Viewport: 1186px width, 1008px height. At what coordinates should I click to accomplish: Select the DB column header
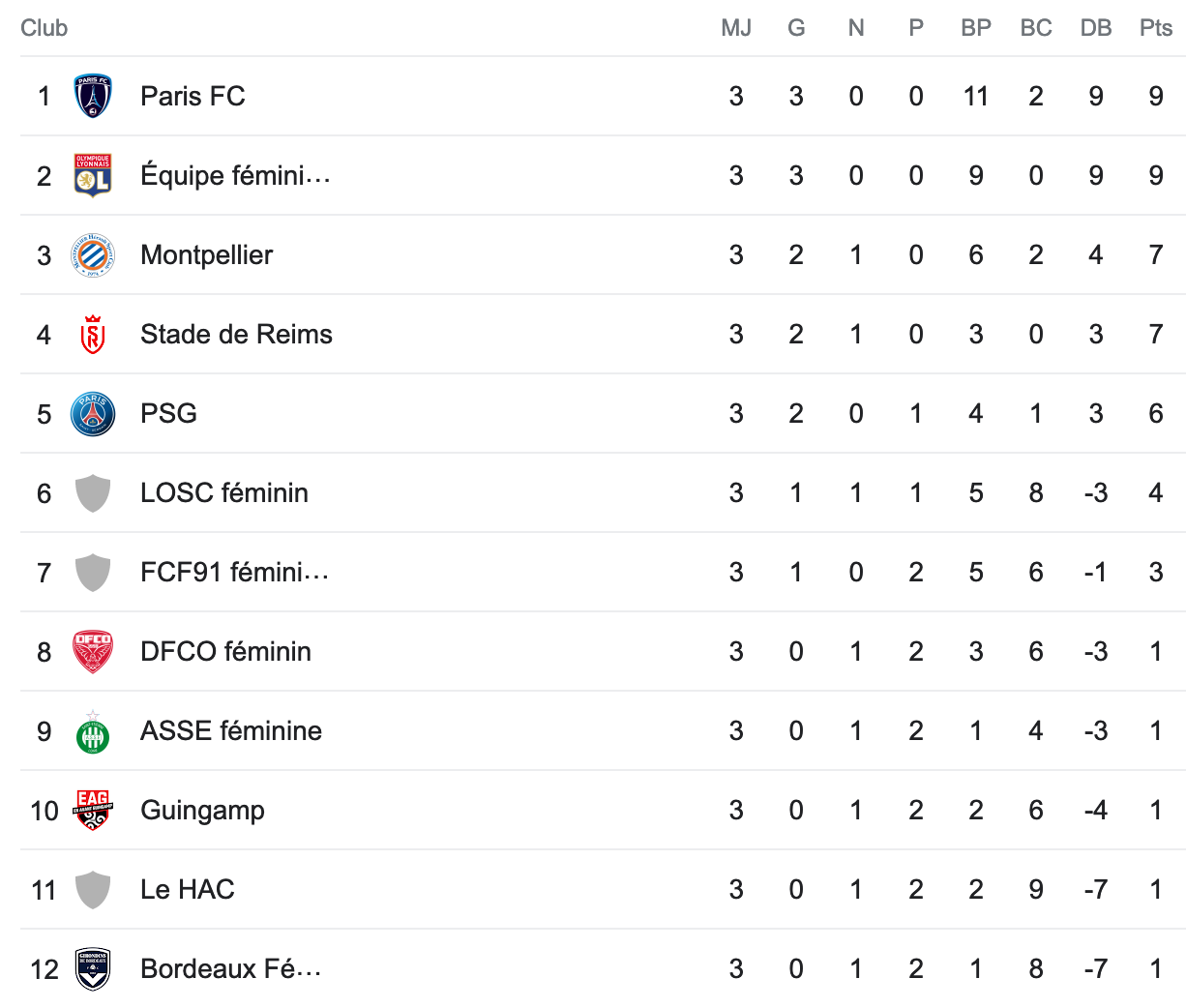(x=1096, y=28)
